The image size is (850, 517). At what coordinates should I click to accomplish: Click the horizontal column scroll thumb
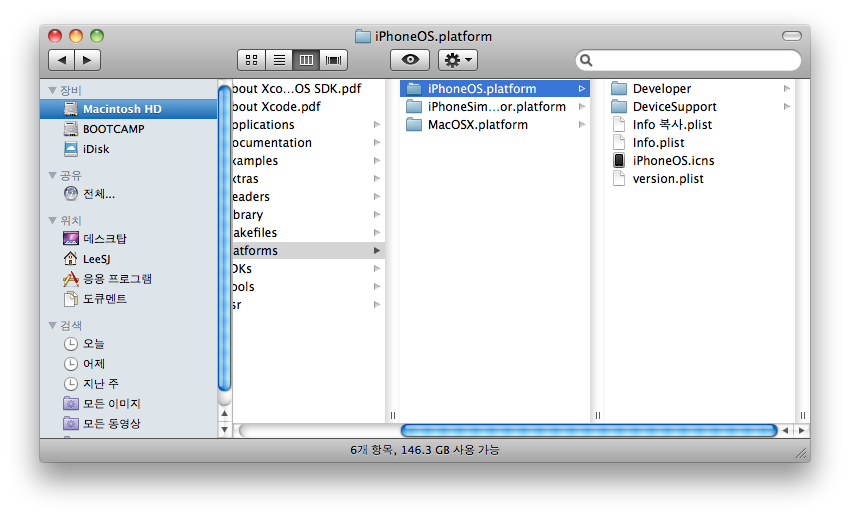coord(589,431)
